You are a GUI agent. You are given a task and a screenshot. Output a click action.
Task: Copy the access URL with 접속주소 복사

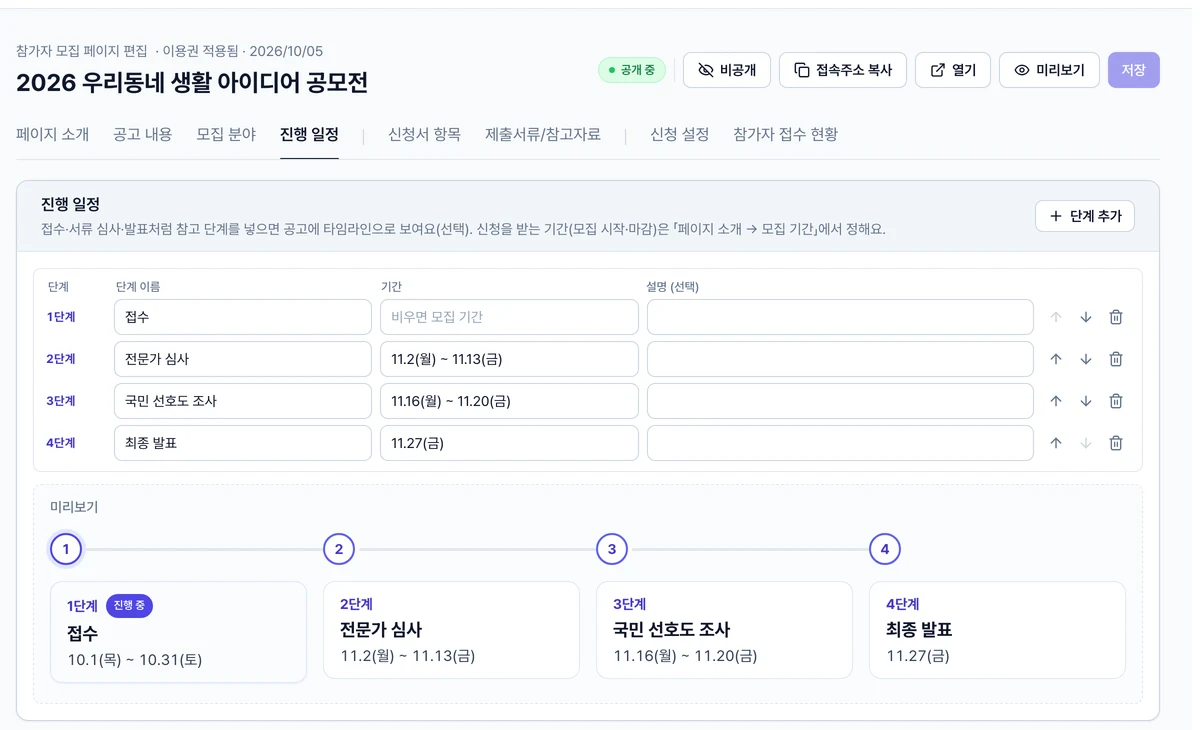click(843, 70)
